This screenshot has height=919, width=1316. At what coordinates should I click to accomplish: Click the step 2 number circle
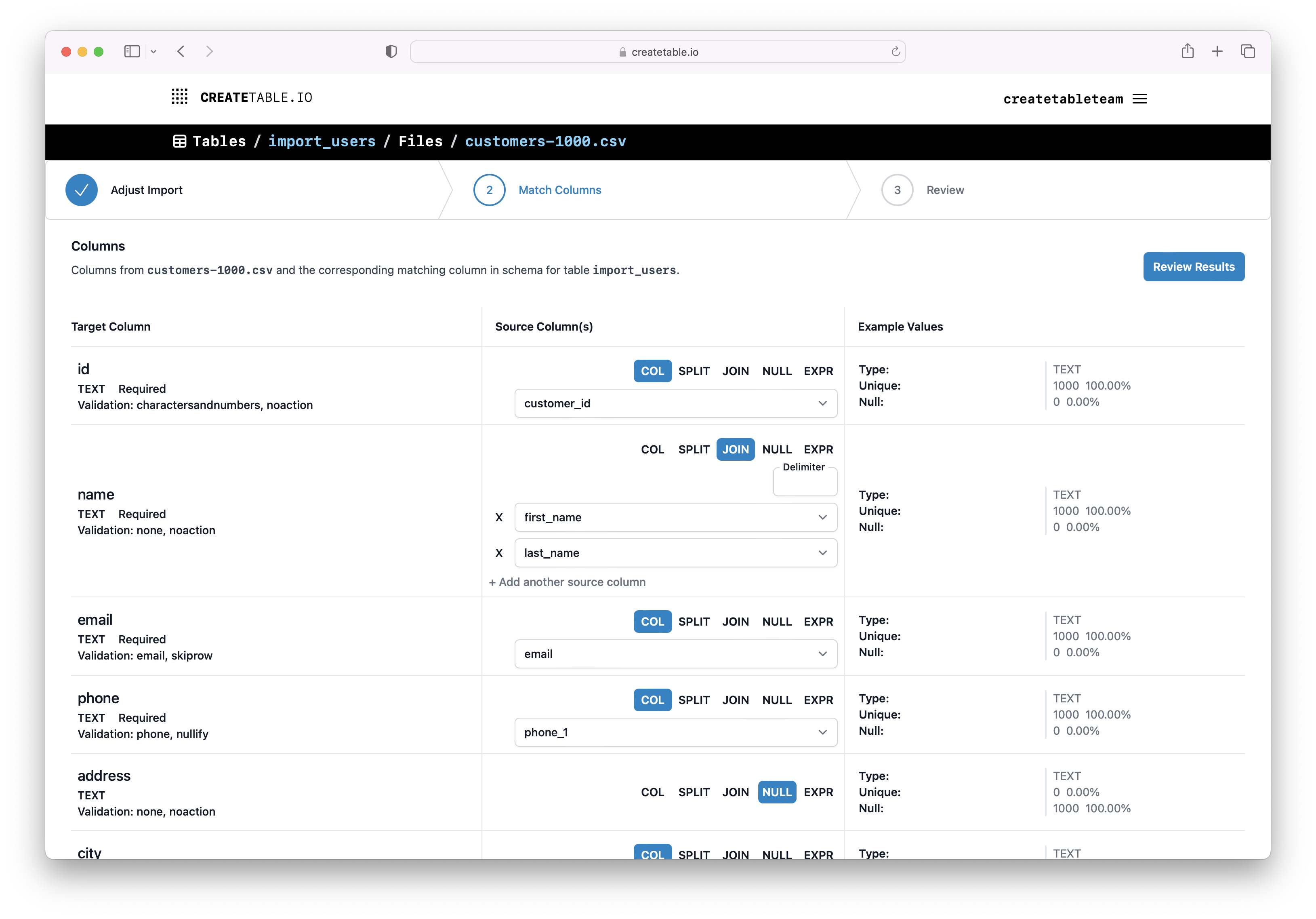point(489,190)
